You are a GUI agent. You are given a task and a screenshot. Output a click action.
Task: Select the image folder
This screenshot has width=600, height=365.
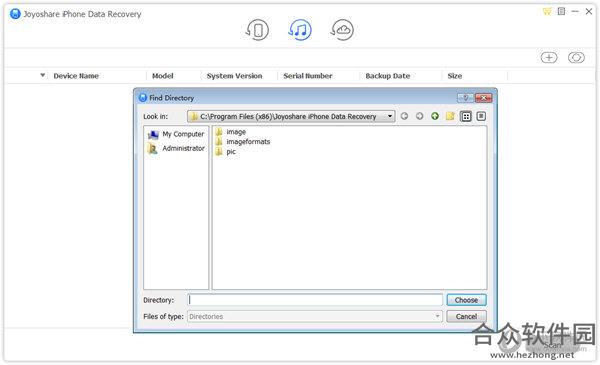230,132
